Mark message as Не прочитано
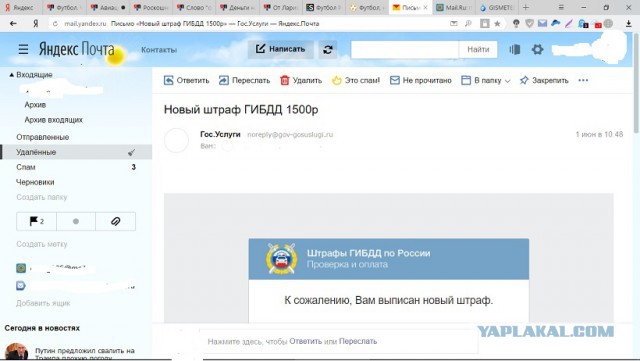This screenshot has height=361, width=640. tap(421, 80)
